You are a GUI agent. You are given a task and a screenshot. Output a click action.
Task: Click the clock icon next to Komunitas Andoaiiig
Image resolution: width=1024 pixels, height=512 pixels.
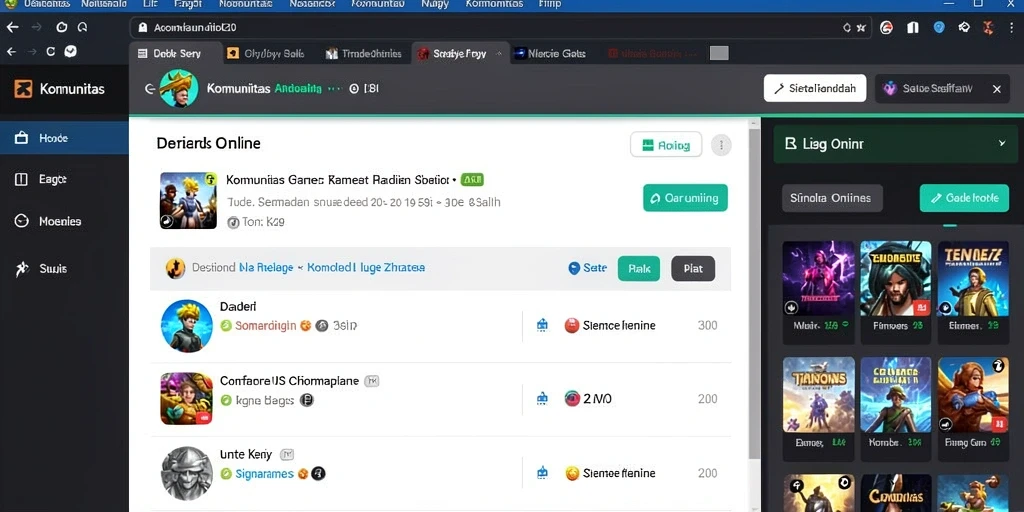[x=354, y=88]
